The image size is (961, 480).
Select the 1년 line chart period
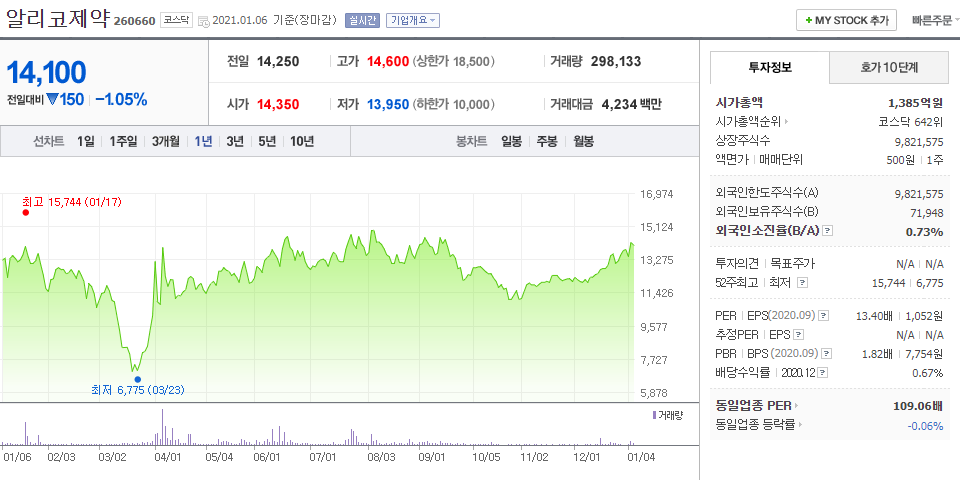coord(203,142)
